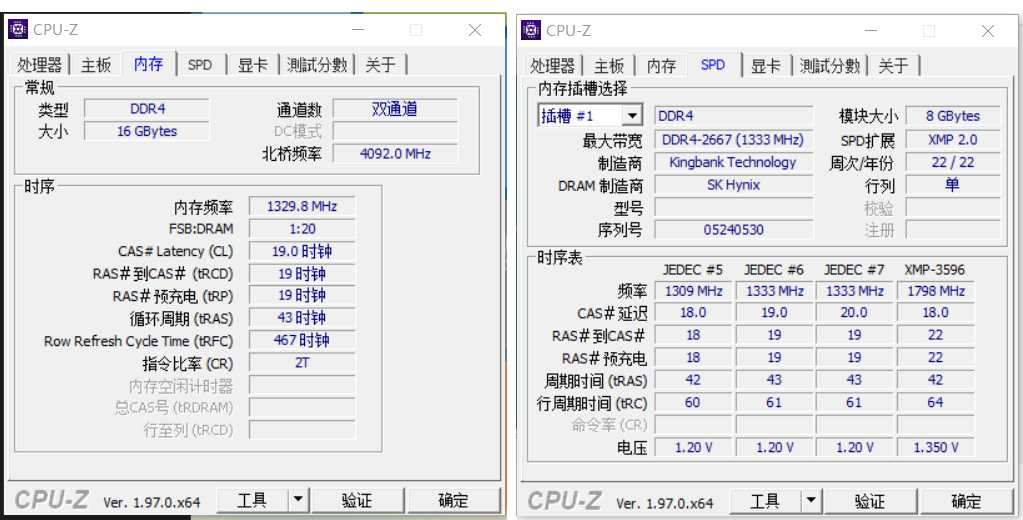The height and width of the screenshot is (520, 1023).
Task: Click the 20.0 CAS latency for JEDEC #7
Action: tap(854, 313)
